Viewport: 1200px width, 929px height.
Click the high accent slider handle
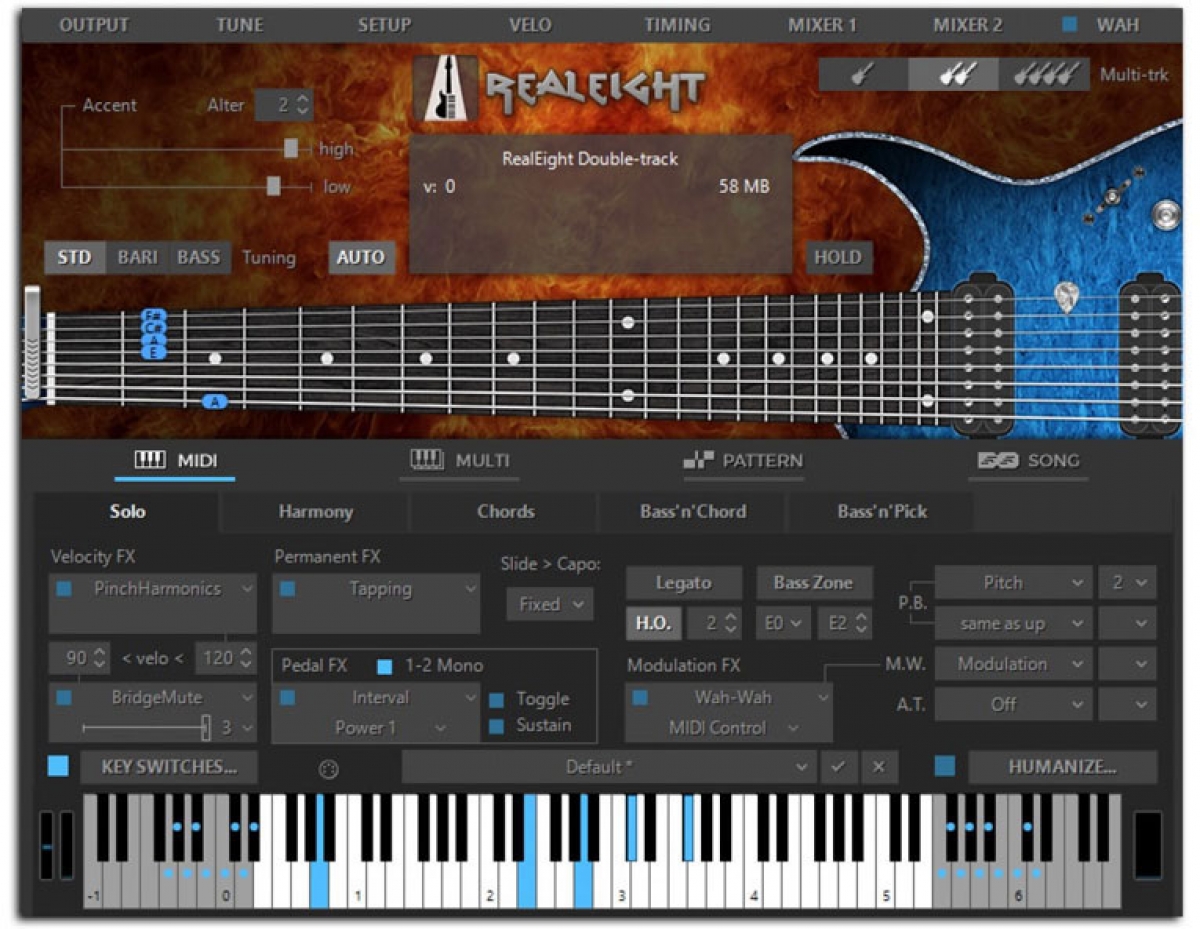coord(291,149)
